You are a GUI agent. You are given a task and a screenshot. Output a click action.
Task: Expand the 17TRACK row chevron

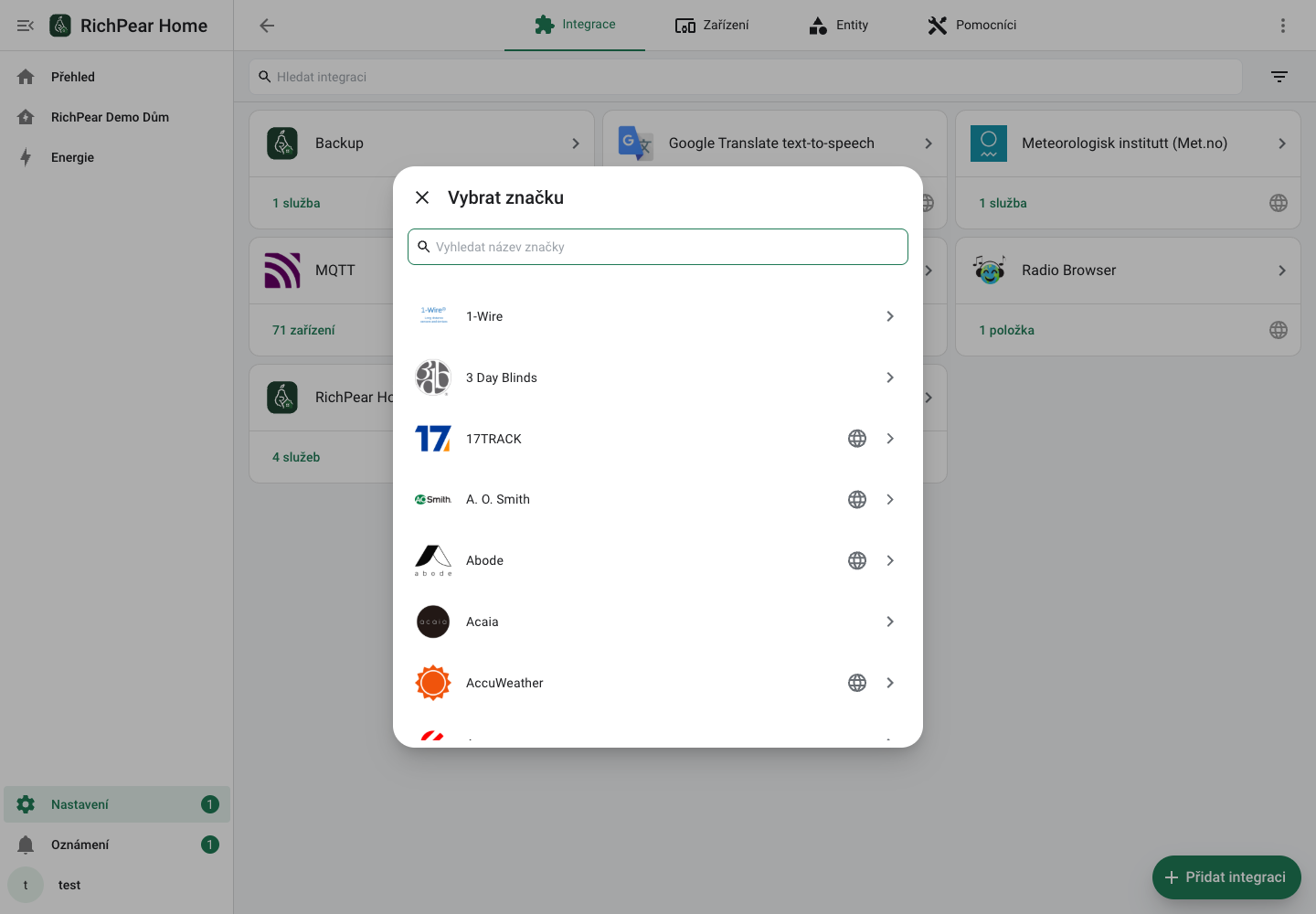tap(890, 439)
